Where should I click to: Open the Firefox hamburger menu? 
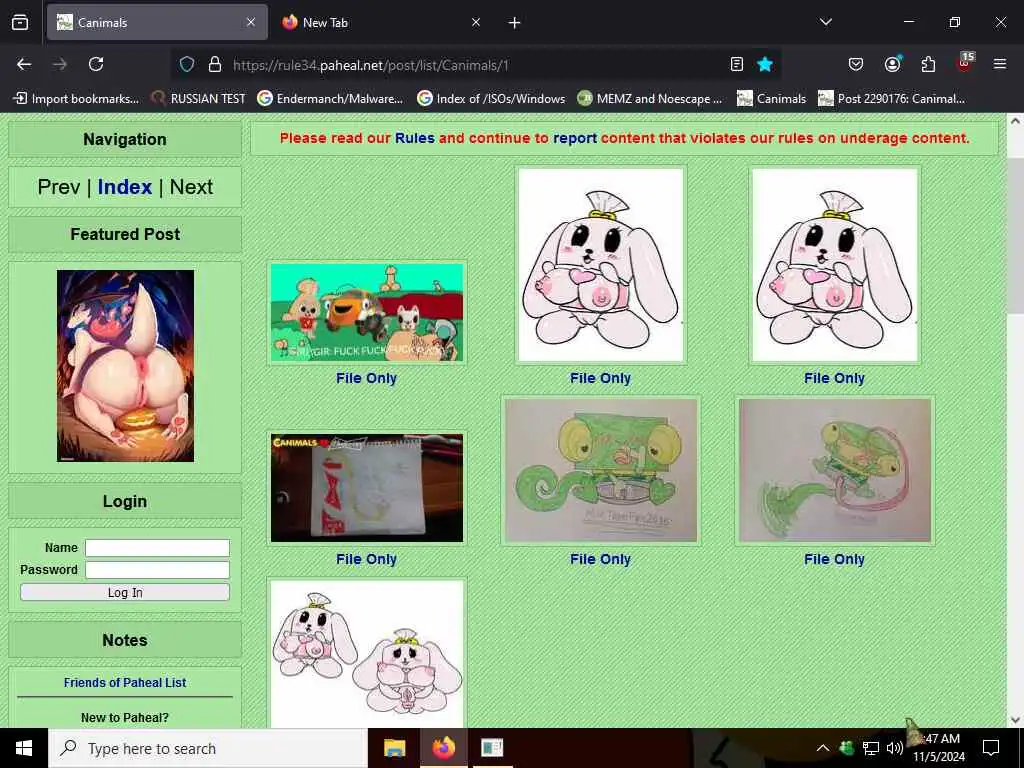click(1000, 64)
